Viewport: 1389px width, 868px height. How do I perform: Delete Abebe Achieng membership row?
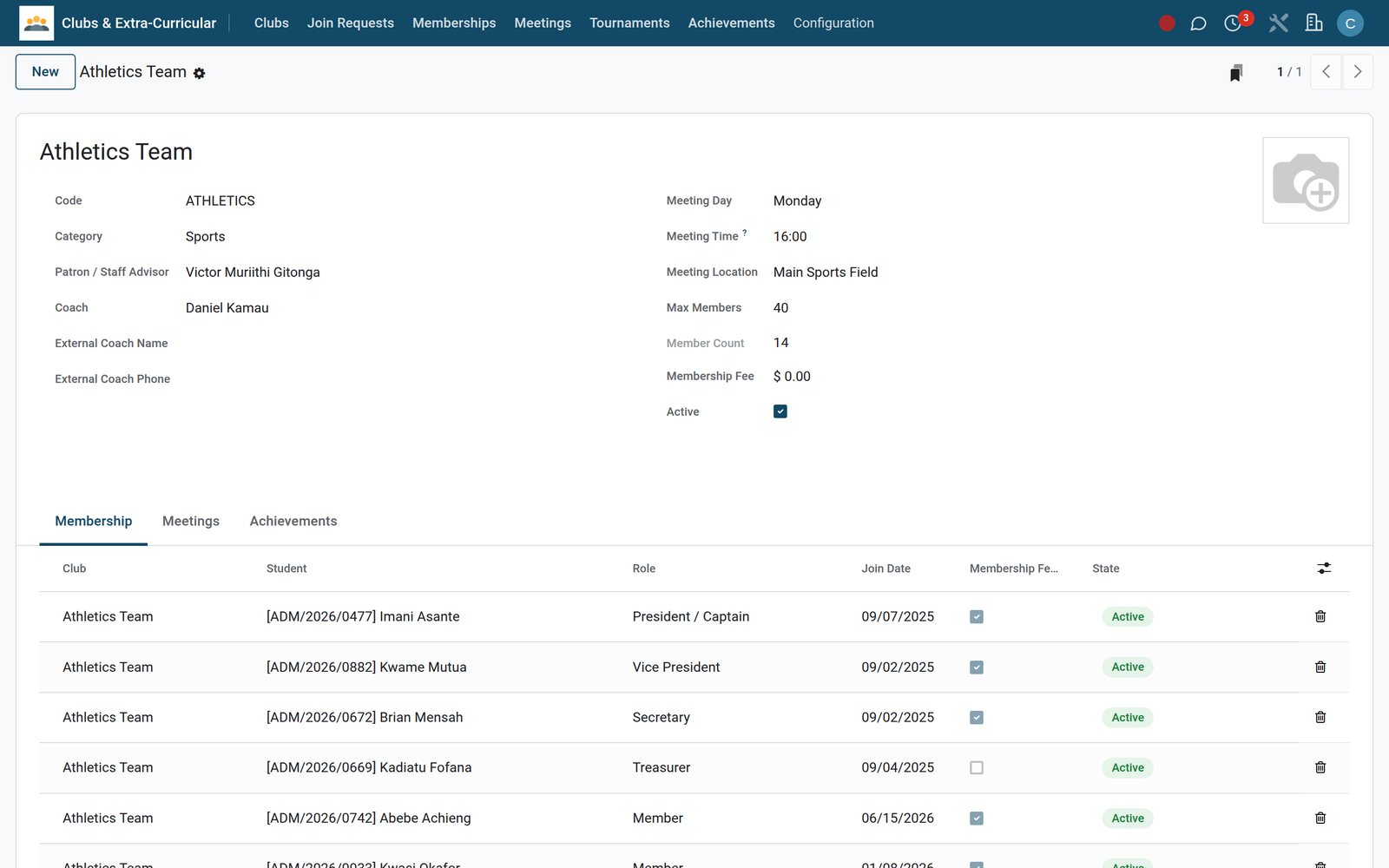click(x=1320, y=818)
